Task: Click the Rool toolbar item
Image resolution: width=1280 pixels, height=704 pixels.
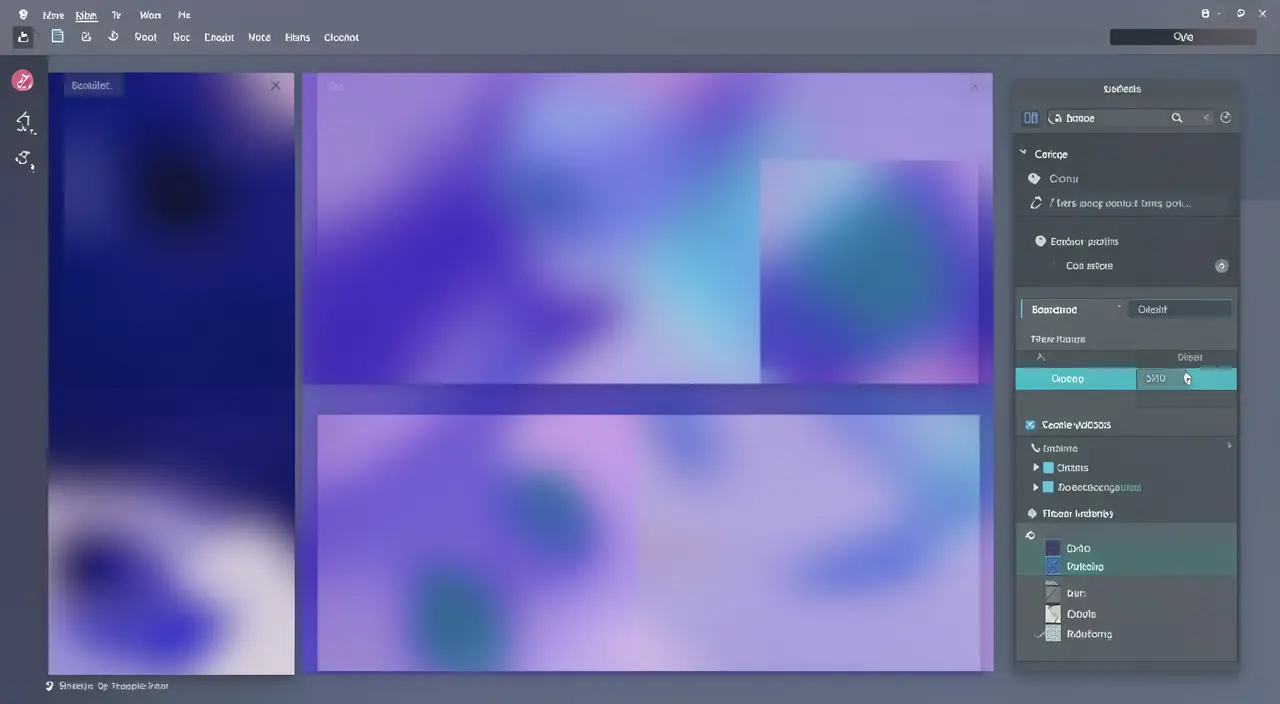Action: tap(146, 37)
